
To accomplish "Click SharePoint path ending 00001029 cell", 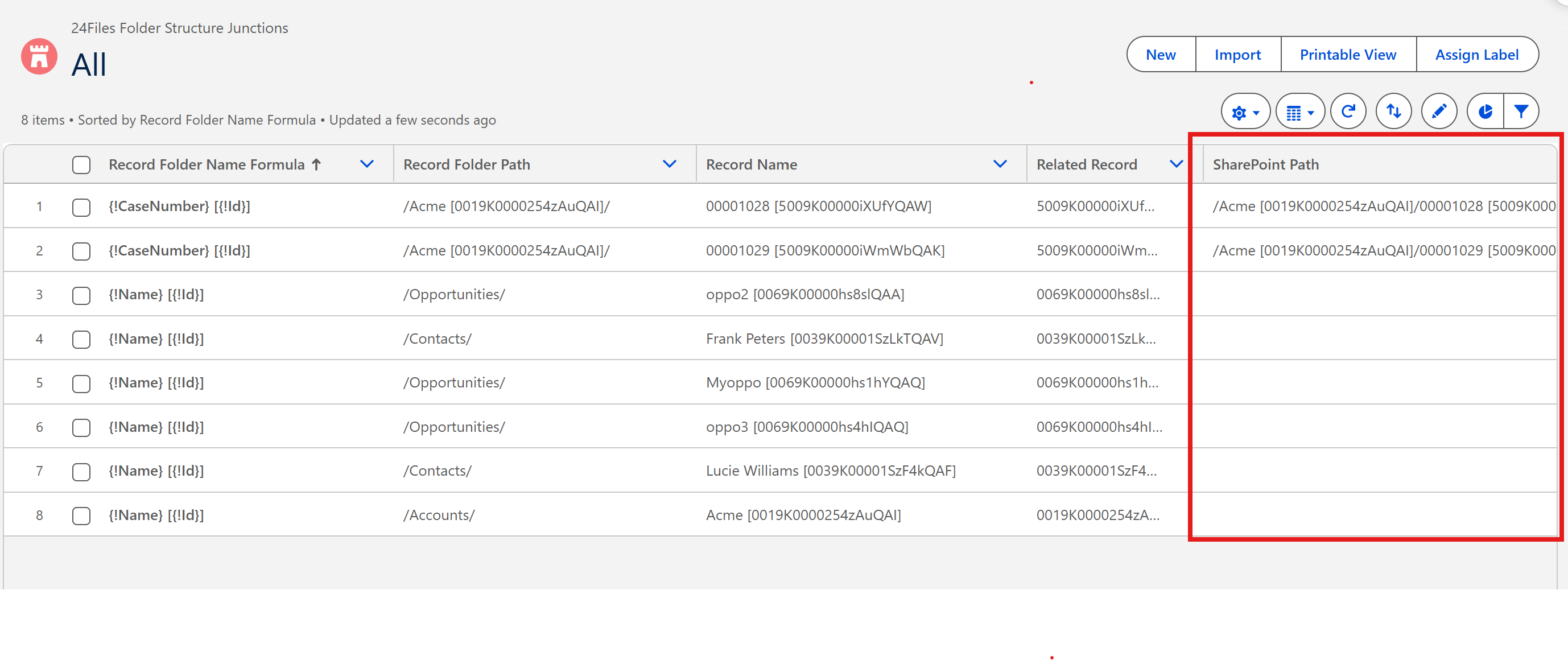I will [x=1383, y=251].
